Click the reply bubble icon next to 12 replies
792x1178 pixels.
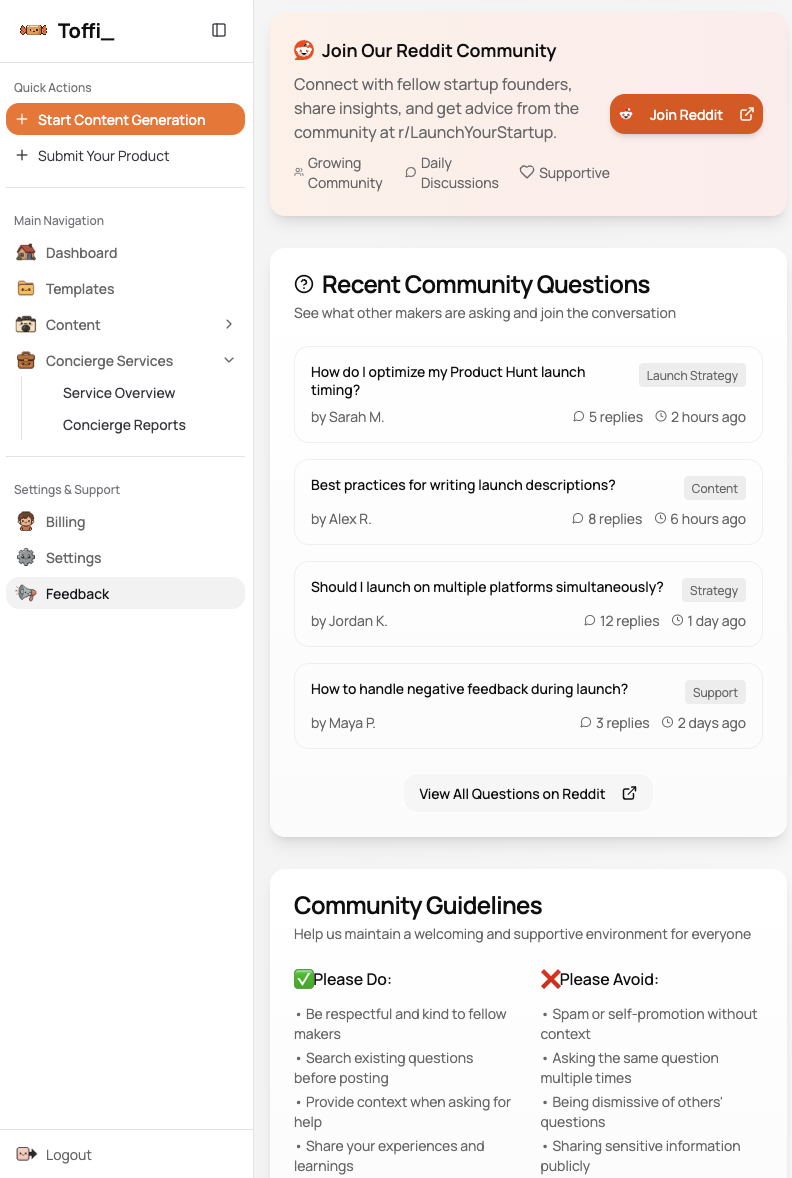(589, 621)
